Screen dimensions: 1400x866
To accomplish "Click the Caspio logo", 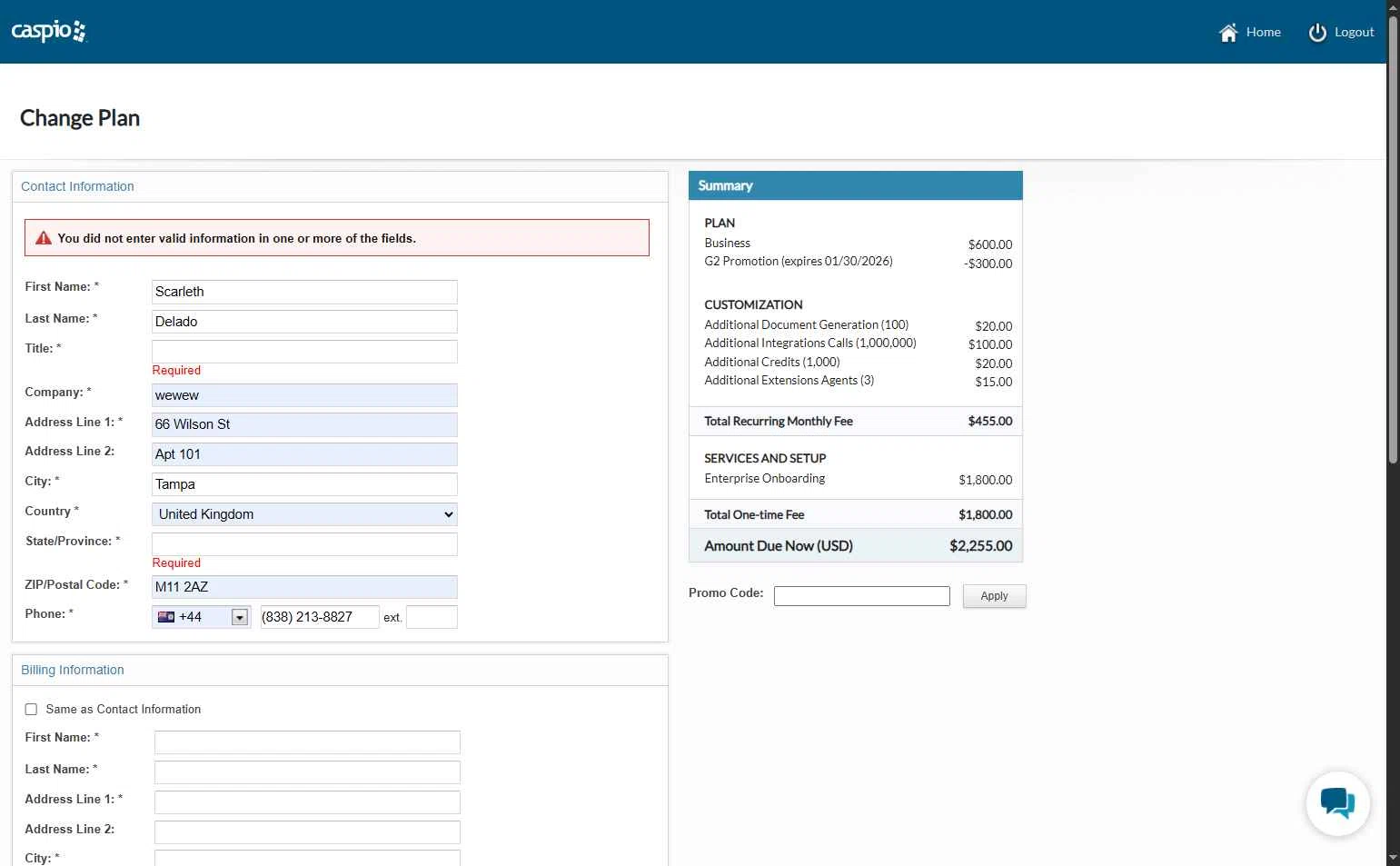I will coord(49,32).
